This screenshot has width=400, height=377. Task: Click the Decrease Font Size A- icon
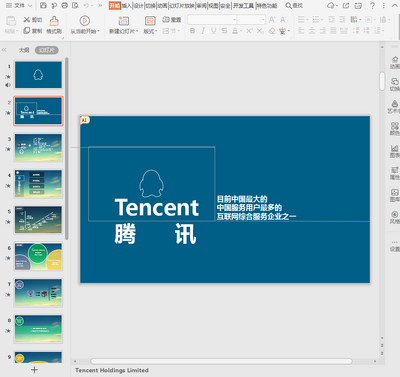(283, 20)
